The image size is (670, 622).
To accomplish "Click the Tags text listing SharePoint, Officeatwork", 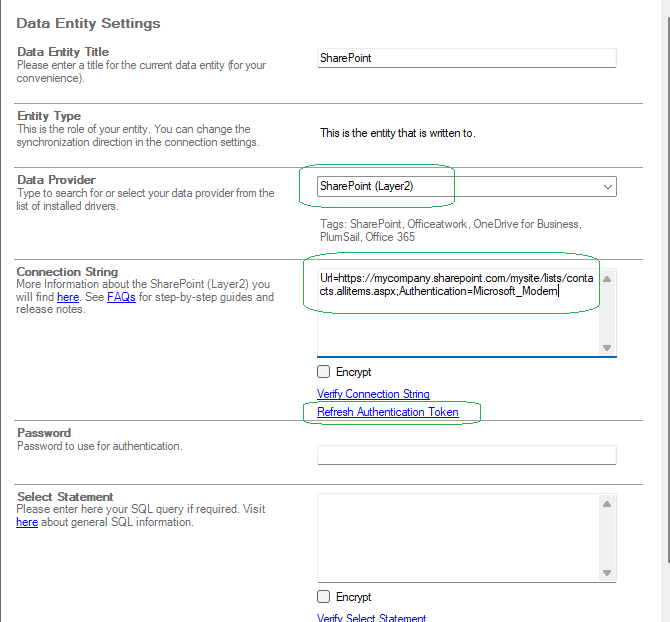I will (x=451, y=230).
